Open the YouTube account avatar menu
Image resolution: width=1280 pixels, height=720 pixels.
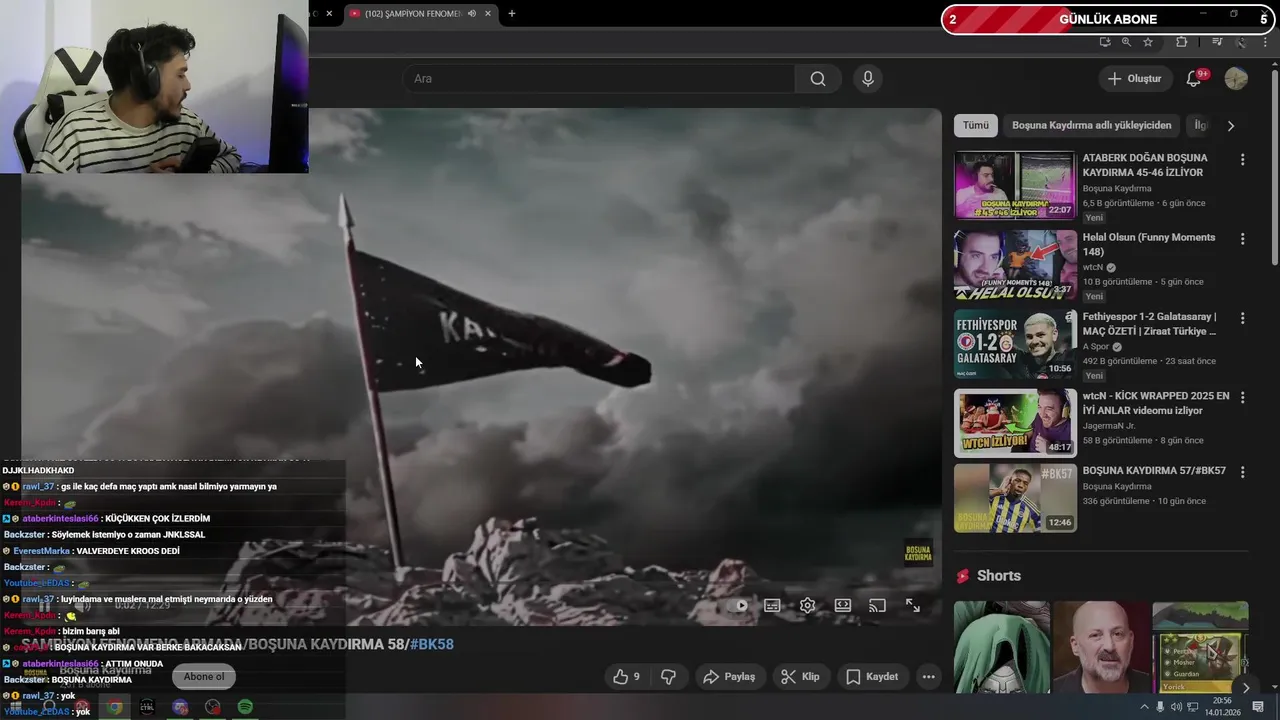click(x=1236, y=79)
